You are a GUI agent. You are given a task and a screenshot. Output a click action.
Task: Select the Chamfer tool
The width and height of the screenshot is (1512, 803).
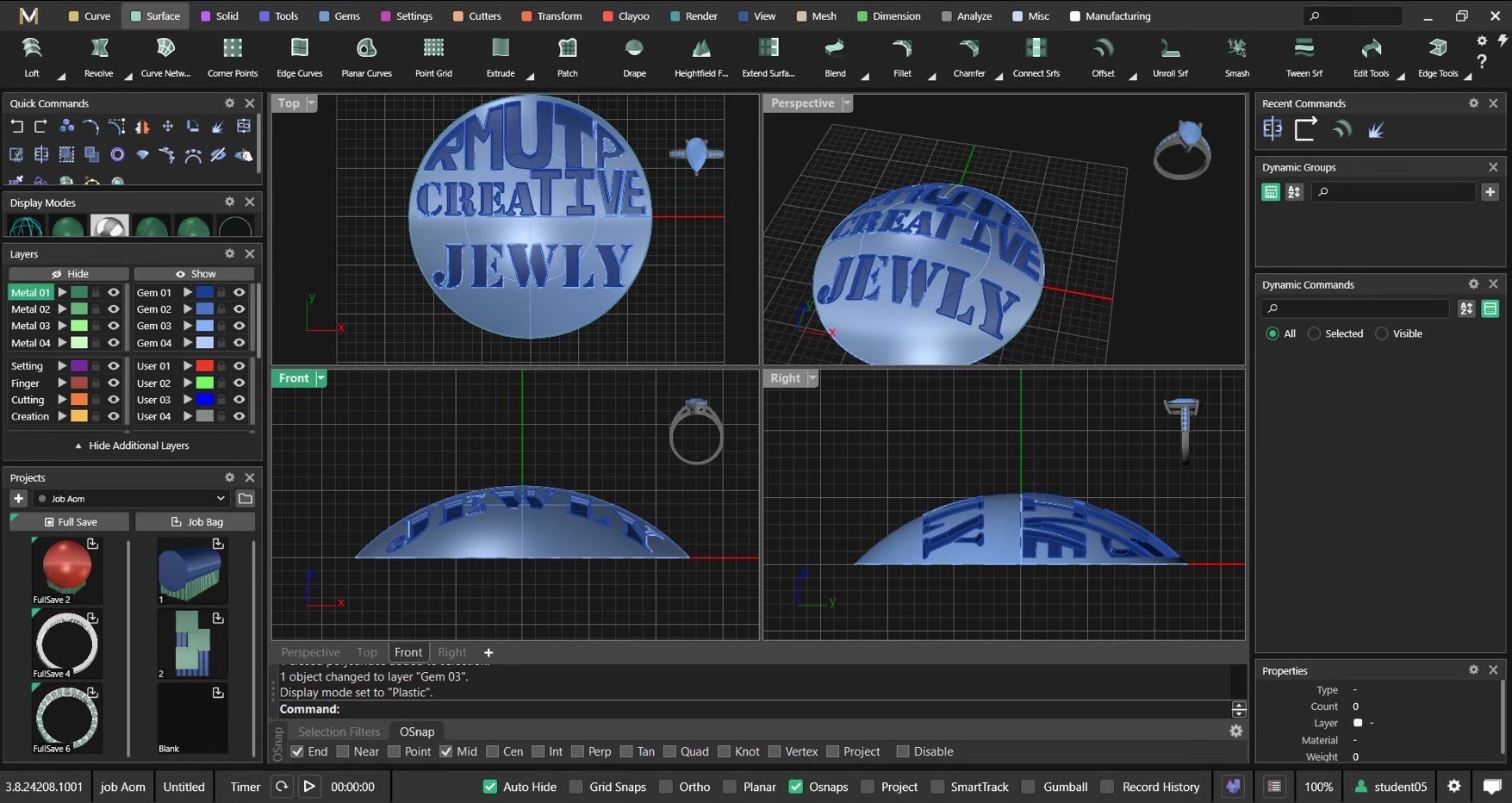pyautogui.click(x=969, y=57)
